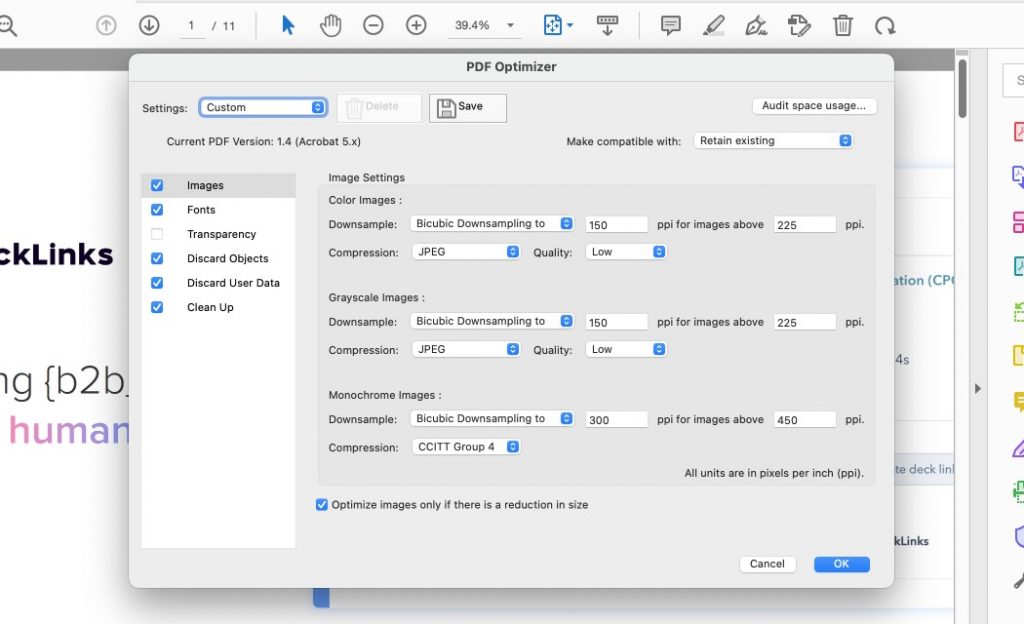
Task: Click the trash delete icon in toolbar
Action: (x=843, y=25)
